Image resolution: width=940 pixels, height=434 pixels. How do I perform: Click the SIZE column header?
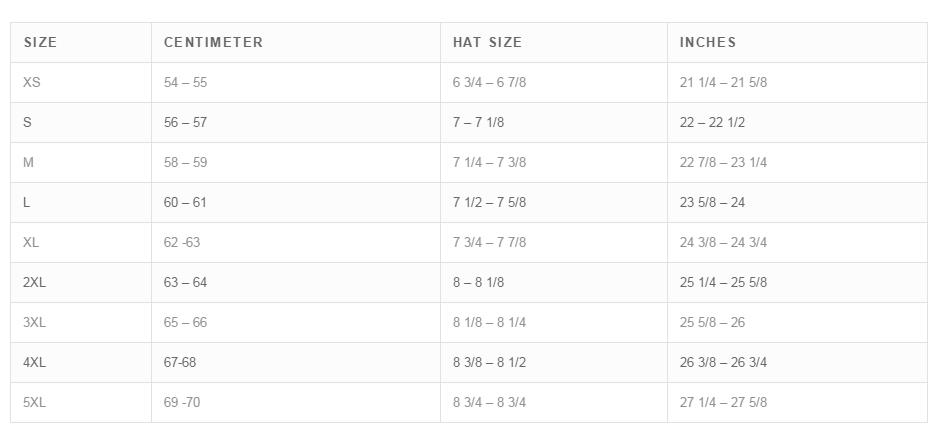coord(40,42)
